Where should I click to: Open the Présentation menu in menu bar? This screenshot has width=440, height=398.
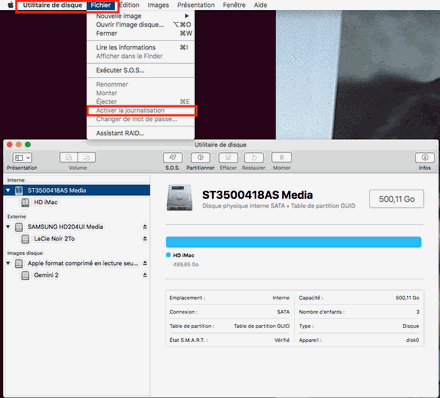(x=196, y=5)
